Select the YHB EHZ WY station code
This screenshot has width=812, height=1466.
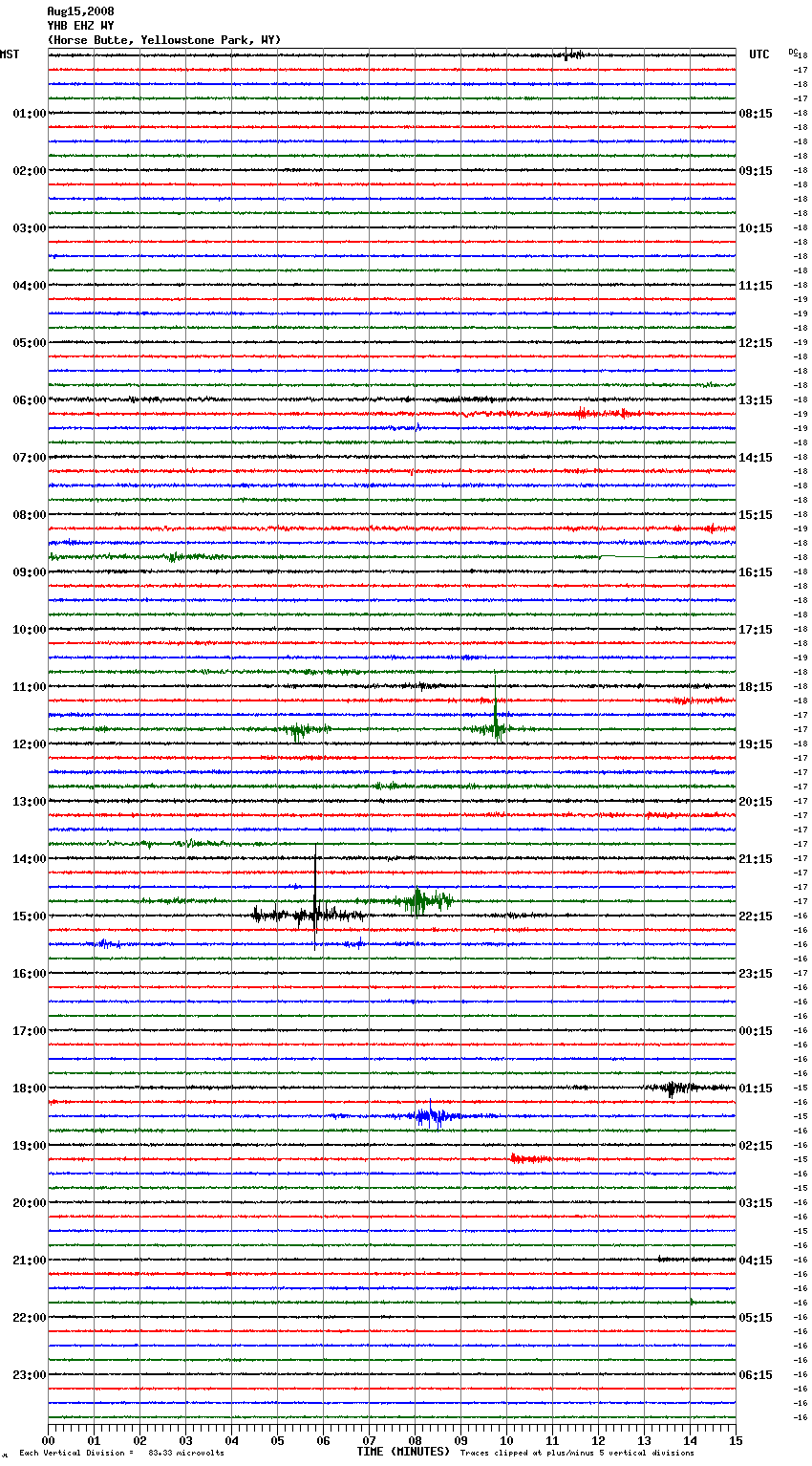point(80,26)
